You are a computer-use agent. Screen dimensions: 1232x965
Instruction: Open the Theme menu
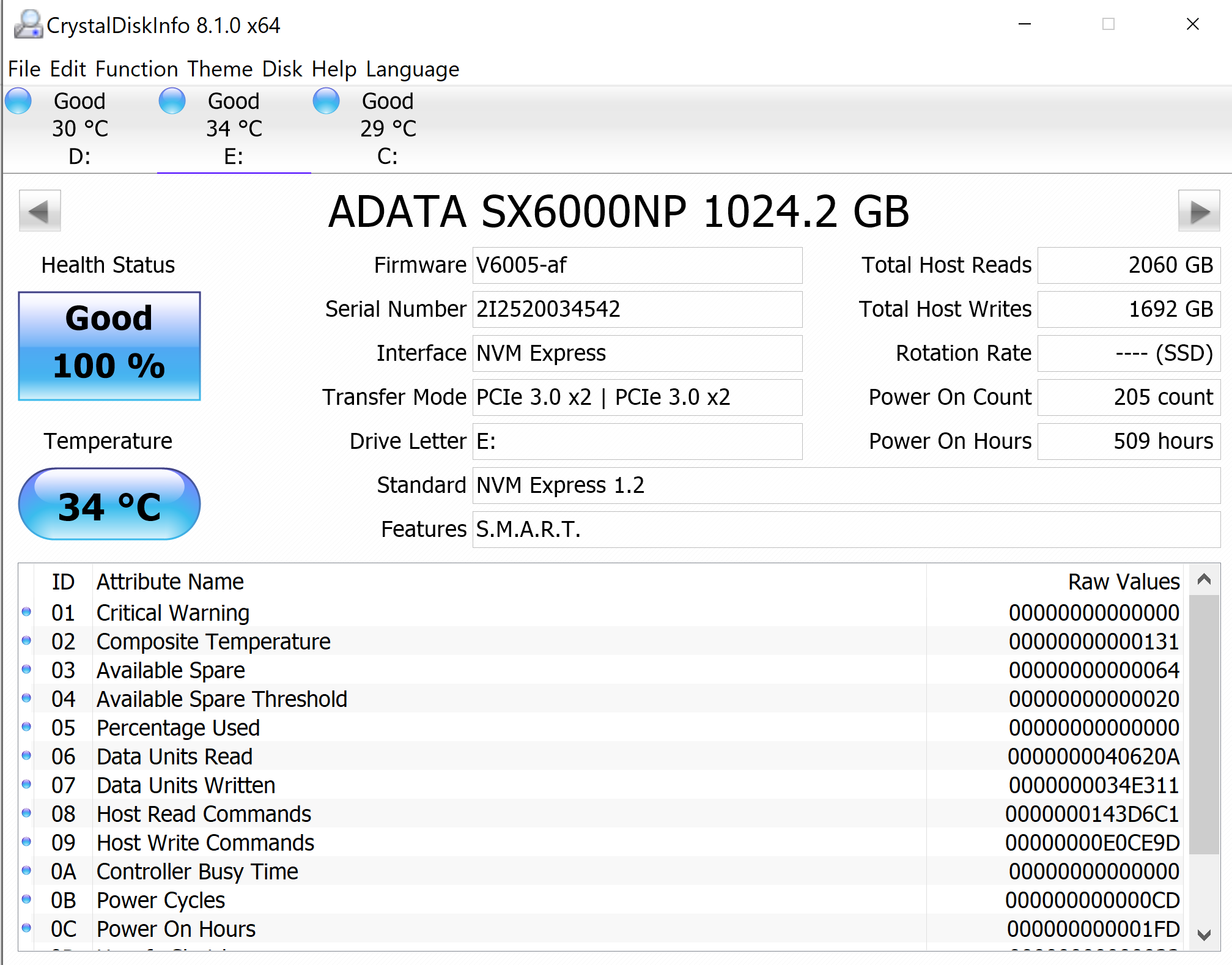click(220, 69)
